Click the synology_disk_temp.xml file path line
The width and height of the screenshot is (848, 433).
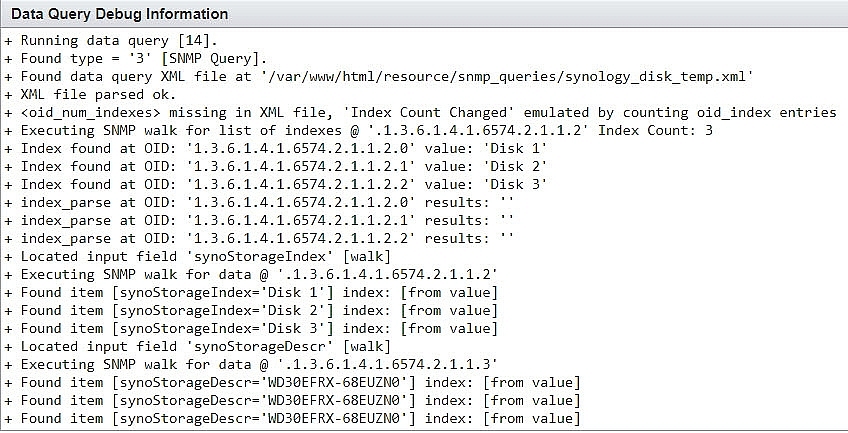coord(379,76)
